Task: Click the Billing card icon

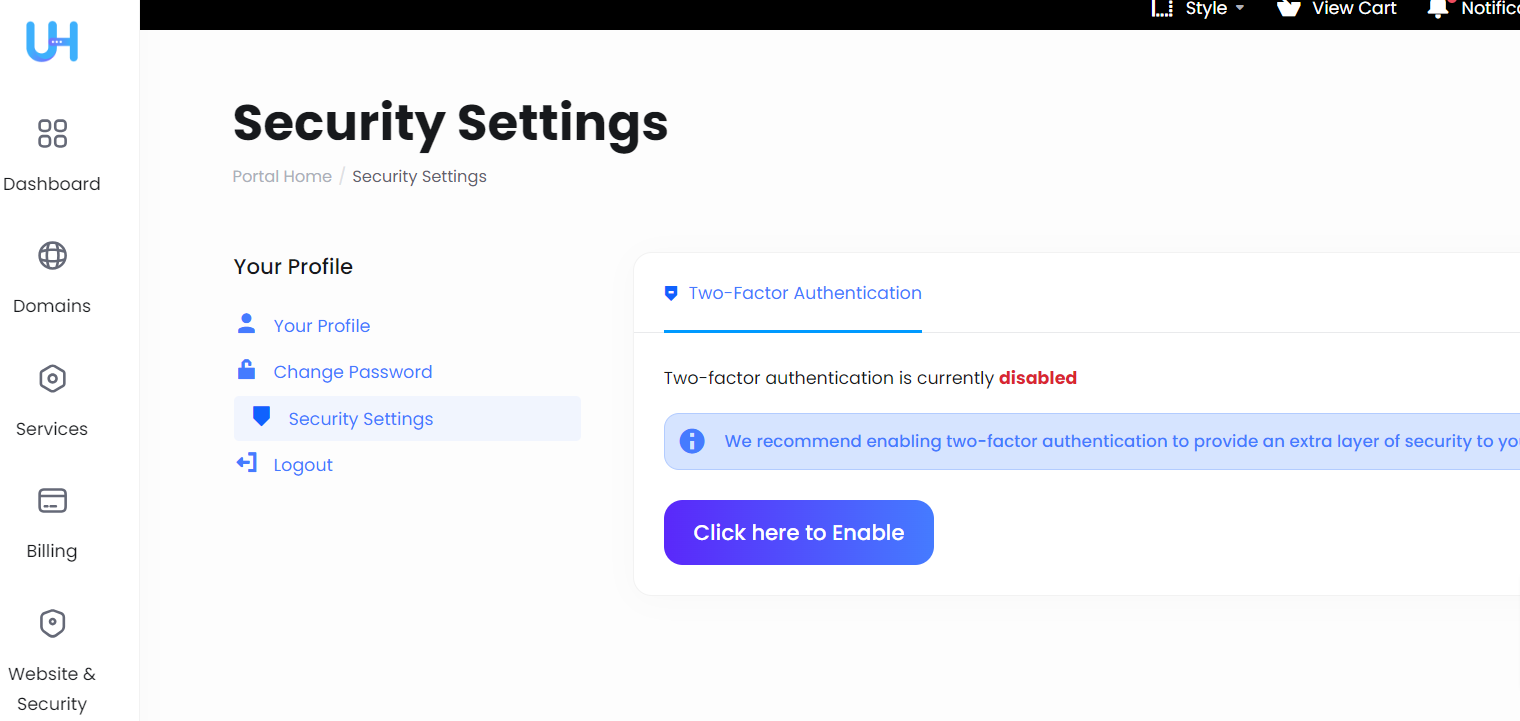Action: click(x=52, y=500)
